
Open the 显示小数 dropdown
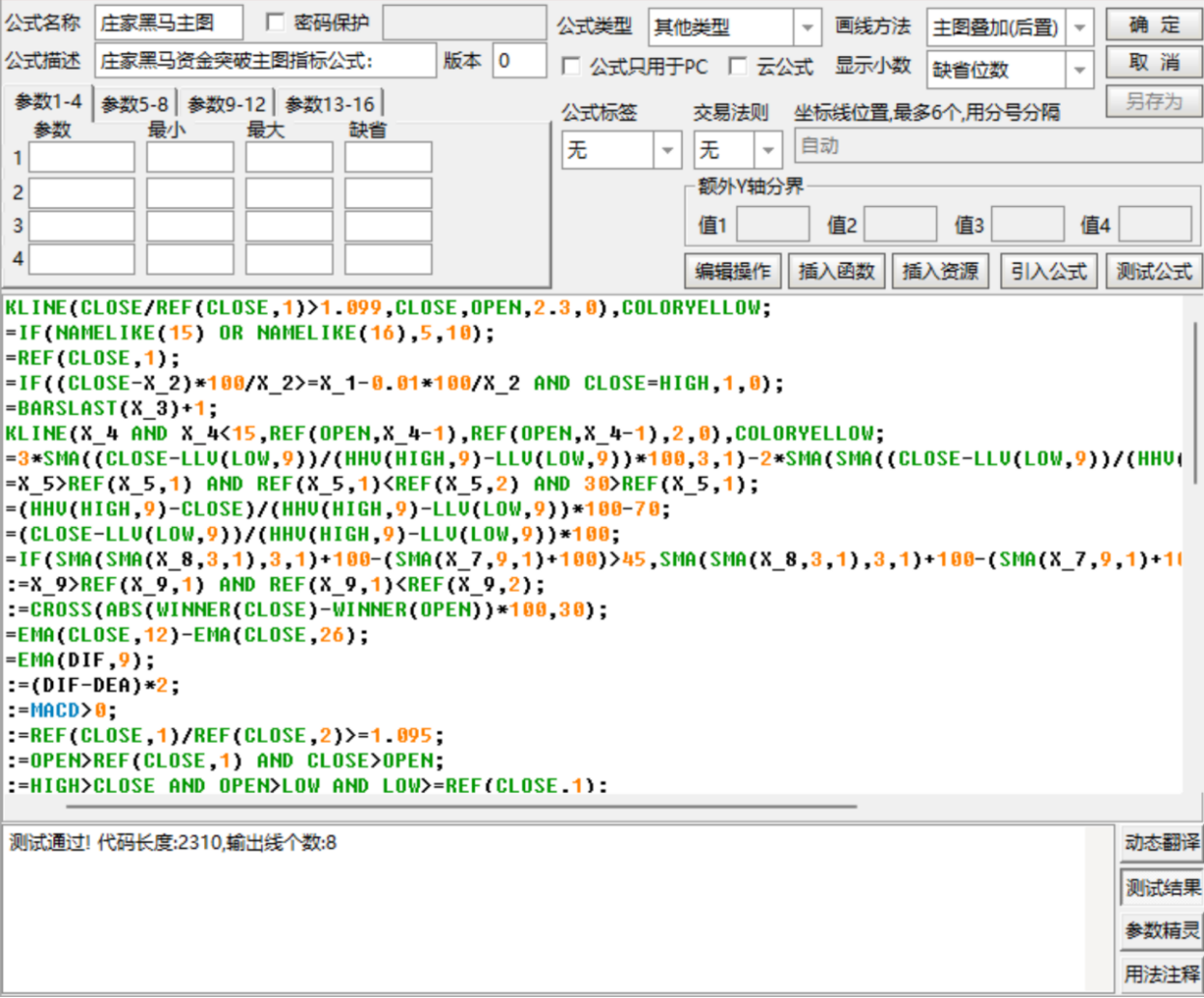pos(1079,70)
